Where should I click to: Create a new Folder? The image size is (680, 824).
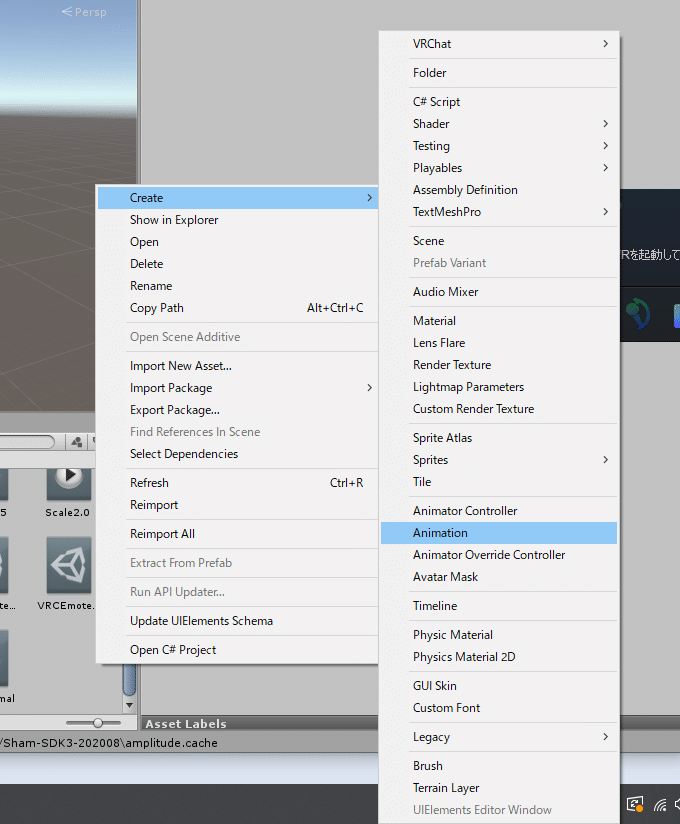point(499,73)
